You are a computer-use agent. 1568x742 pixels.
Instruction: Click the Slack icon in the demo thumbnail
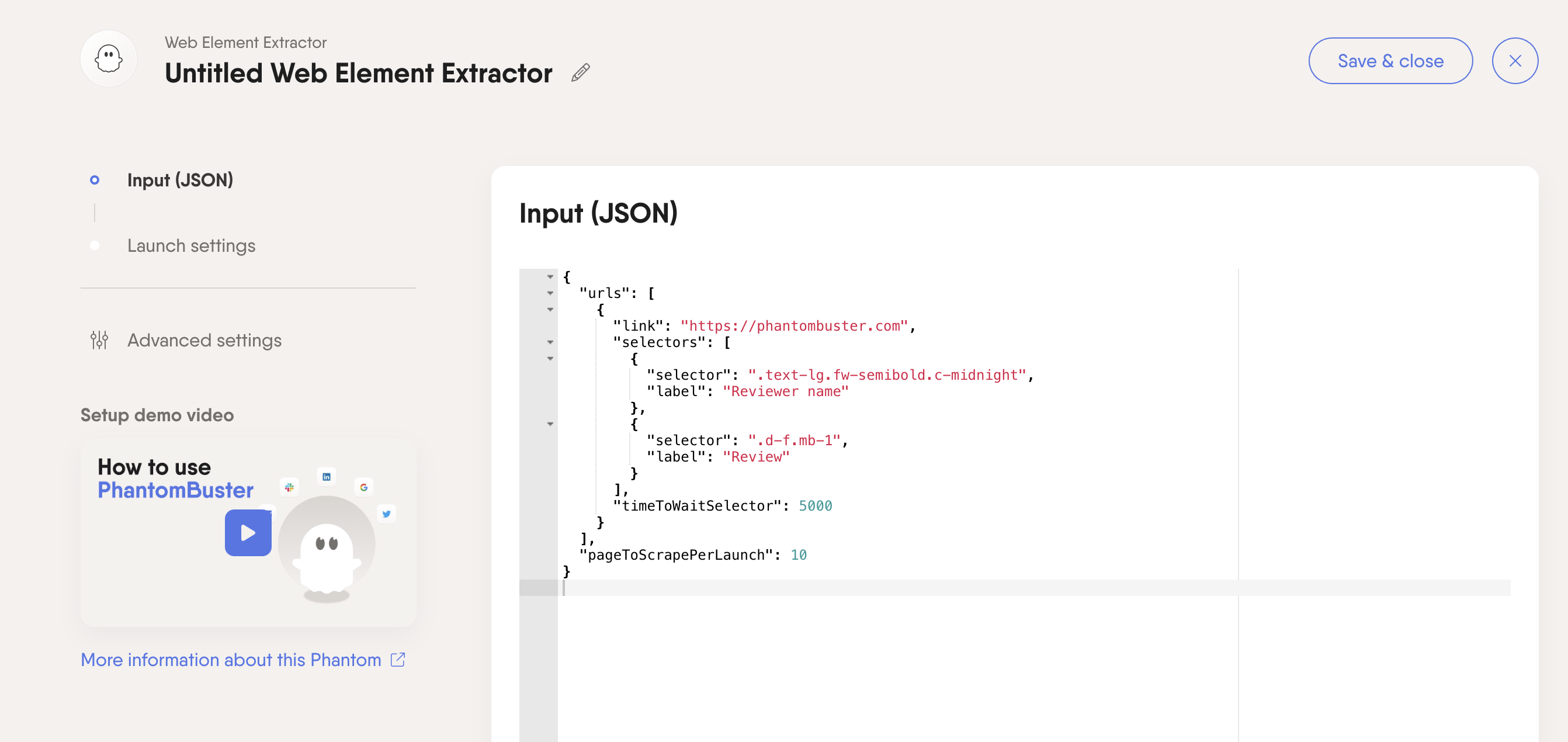[289, 487]
